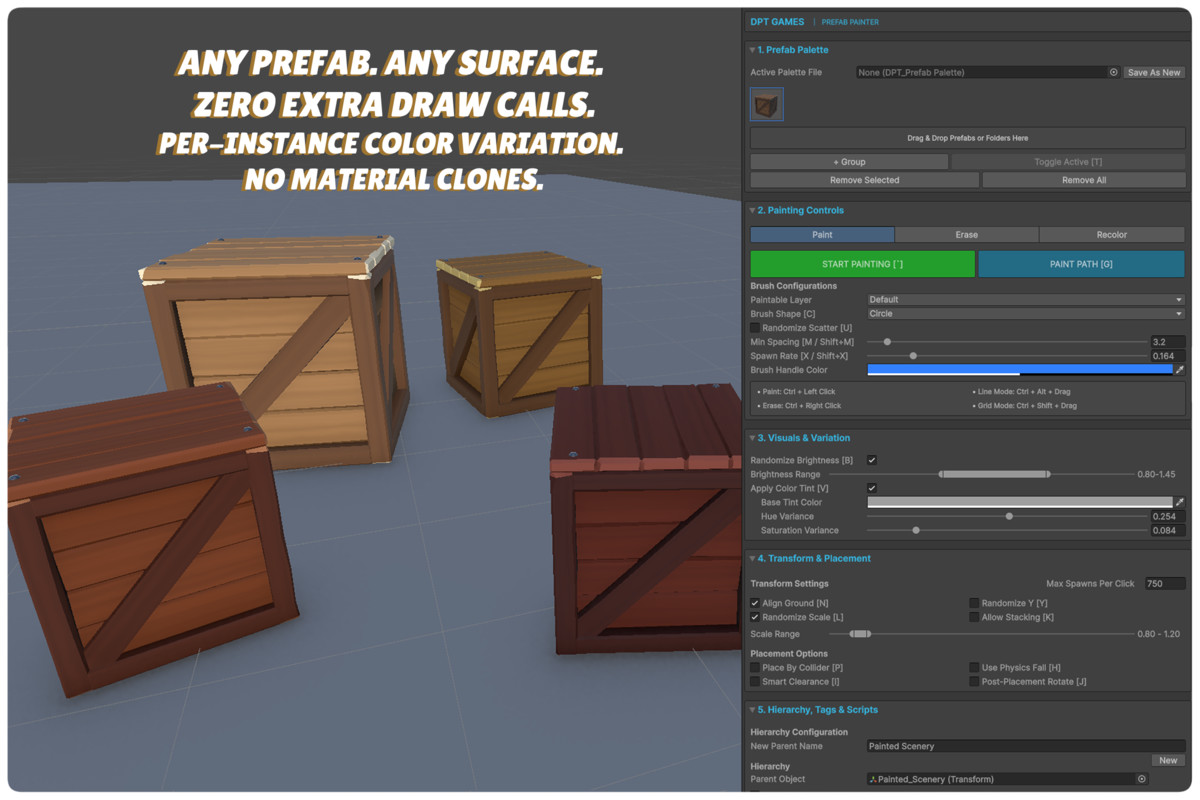
Task: Open object picker for Parent Object field
Action: tap(1141, 779)
